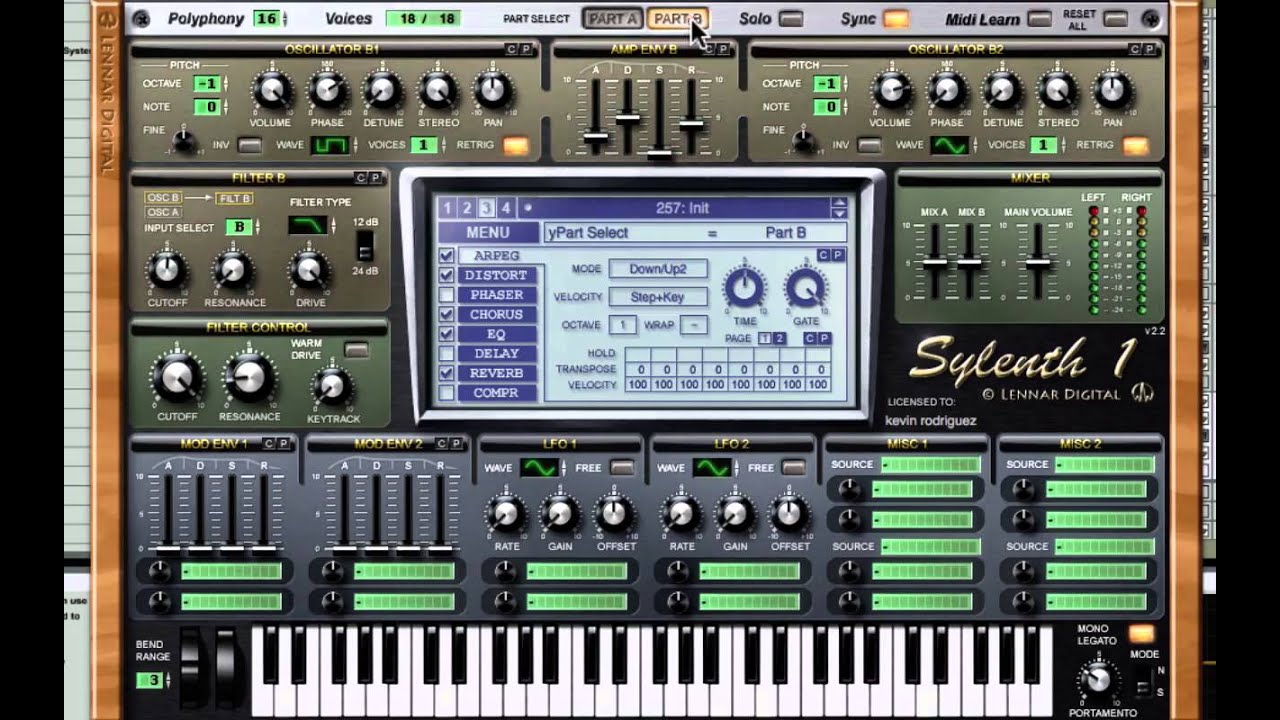The width and height of the screenshot is (1280, 720).
Task: Click the Filter B Cutoff knob
Action: point(167,270)
